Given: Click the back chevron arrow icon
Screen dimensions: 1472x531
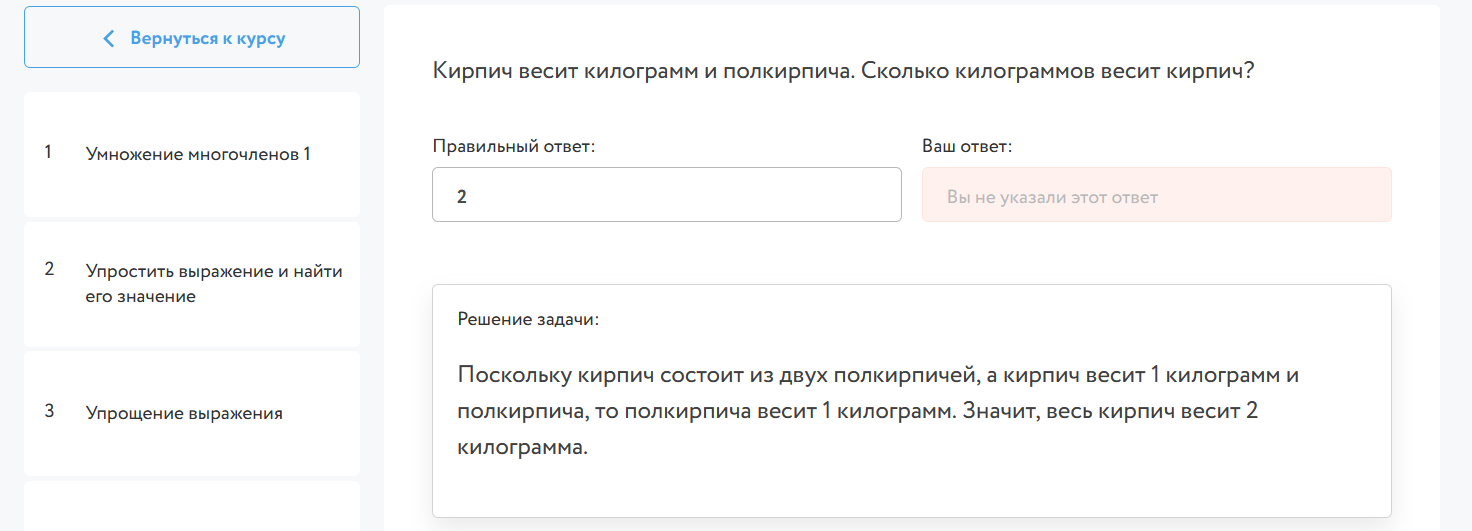Looking at the screenshot, I should (109, 39).
